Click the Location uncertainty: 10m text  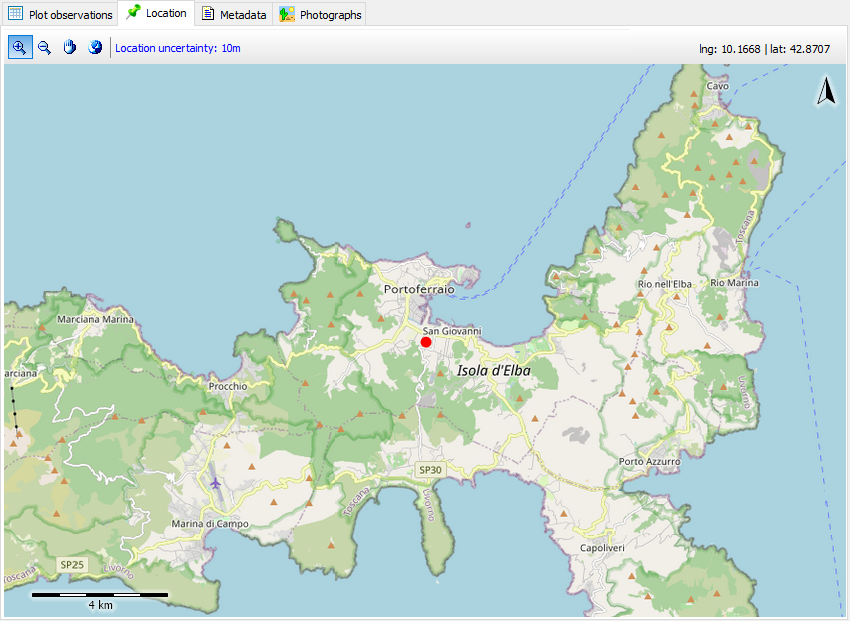tap(178, 48)
